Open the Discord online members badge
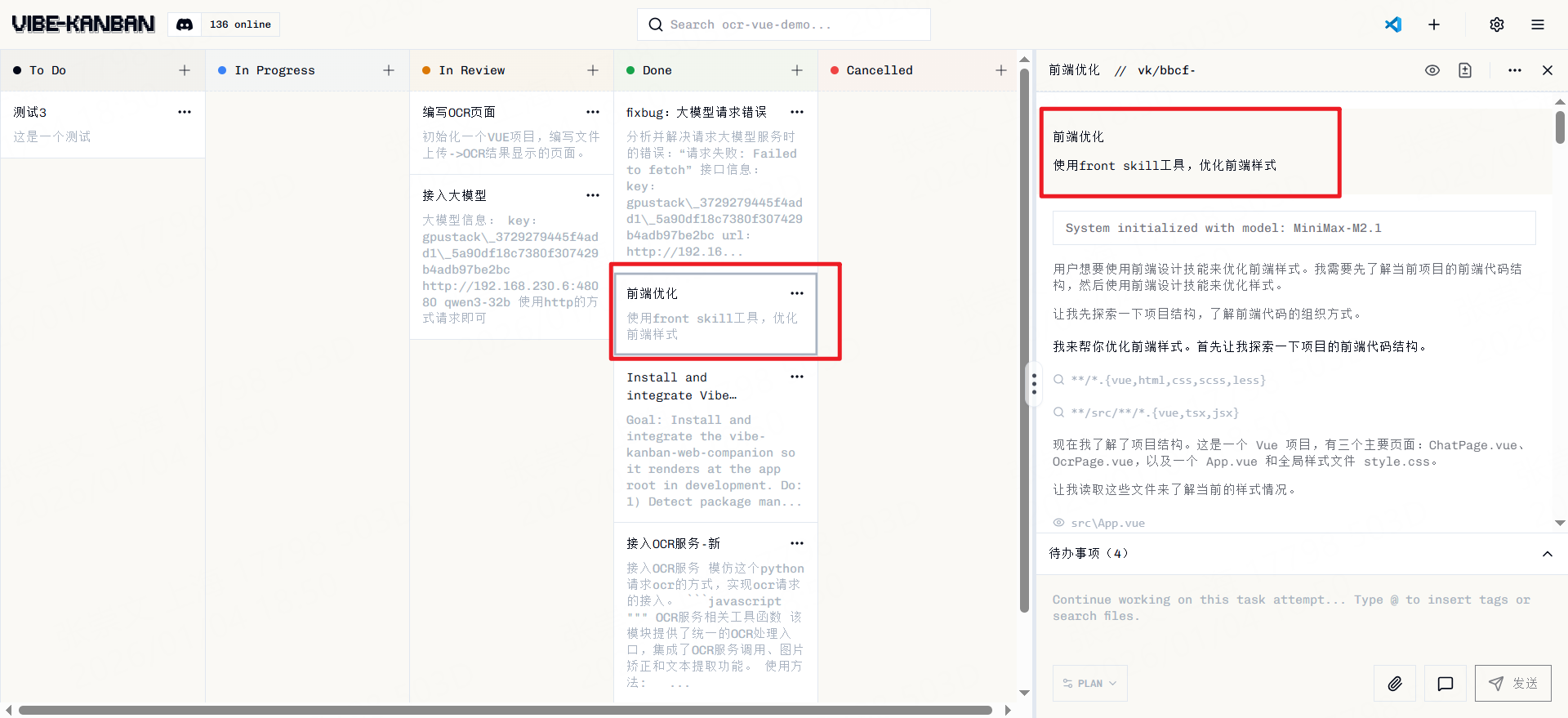The height and width of the screenshot is (718, 1568). [x=224, y=25]
